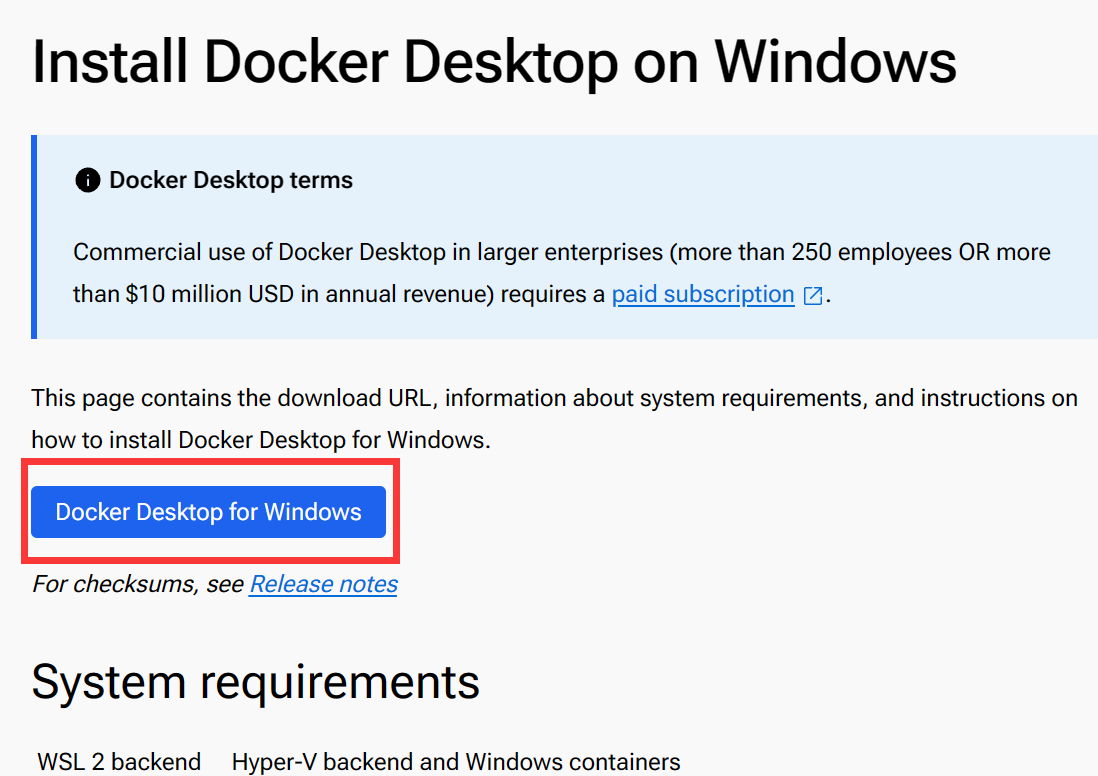The height and width of the screenshot is (776, 1098).
Task: Click the Install Docker Desktop on Windows heading
Action: click(x=494, y=62)
